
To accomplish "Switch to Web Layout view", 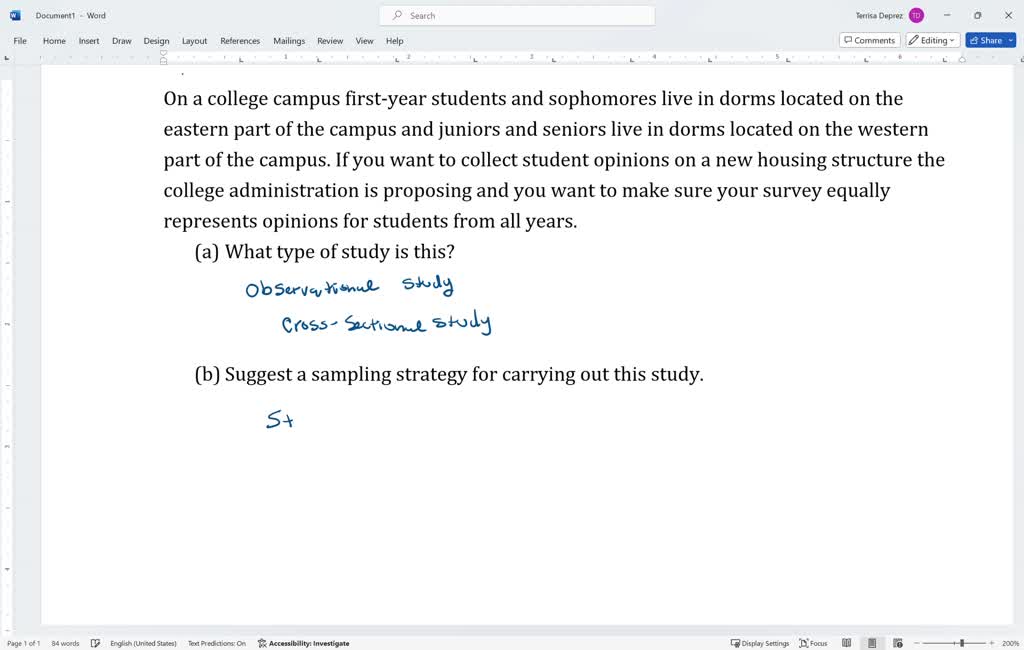I will [x=898, y=643].
